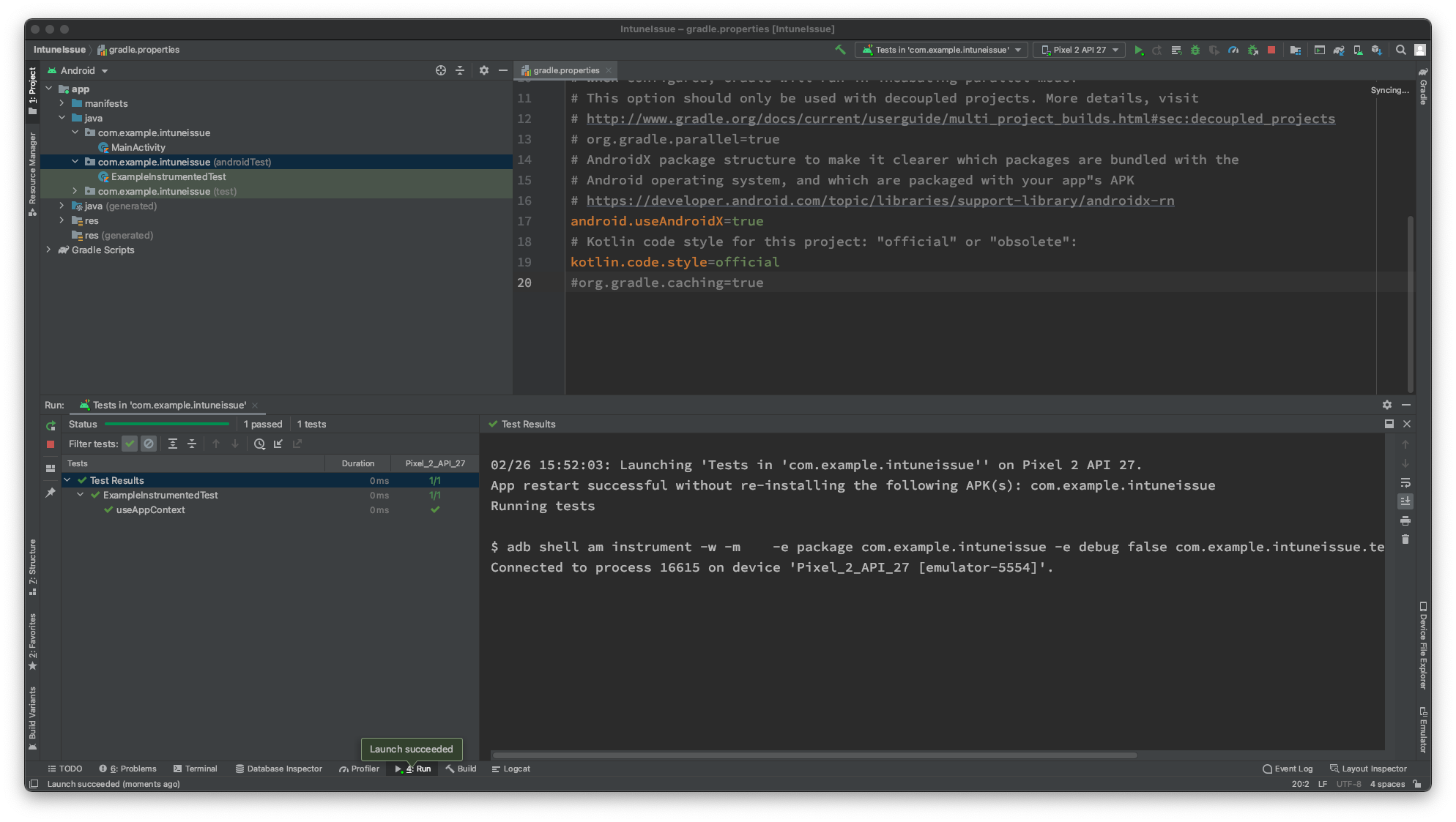Image resolution: width=1456 pixels, height=822 pixels.
Task: Expand the Gradle Scripts node
Action: [48, 250]
